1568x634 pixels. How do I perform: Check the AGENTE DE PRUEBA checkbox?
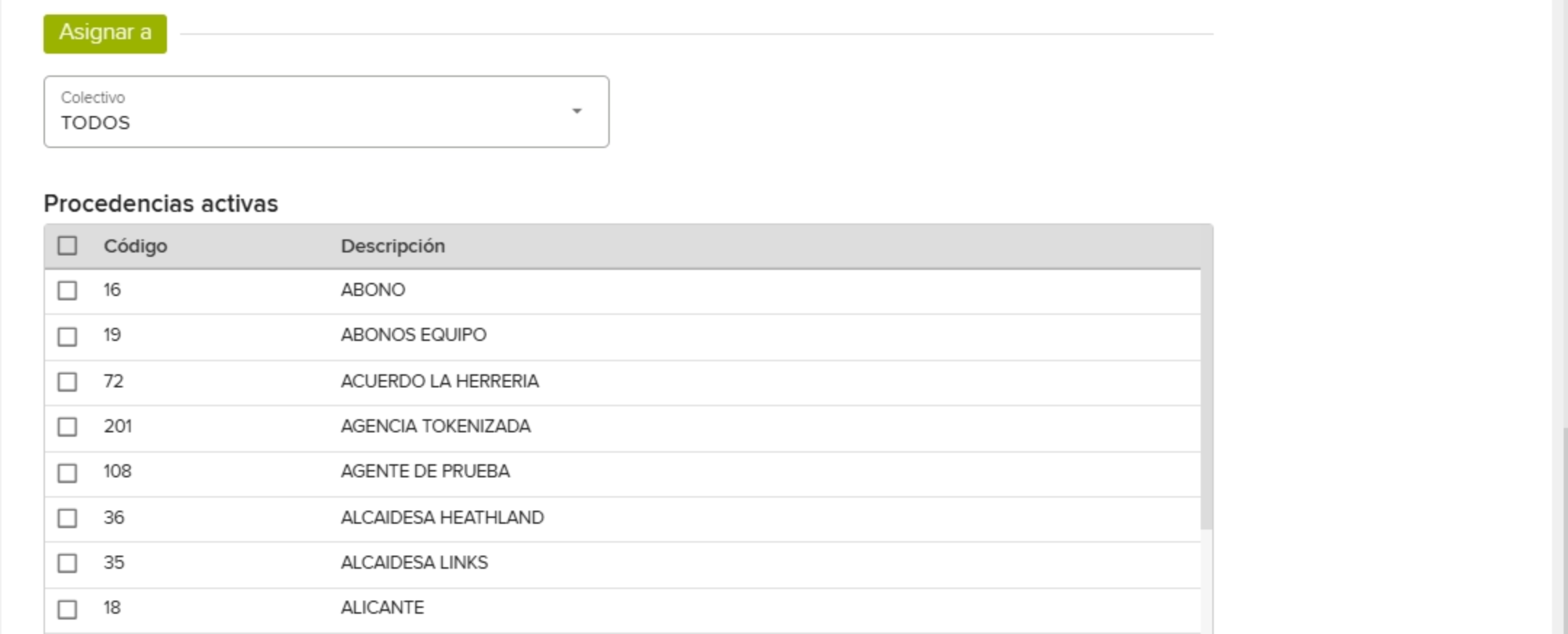[68, 473]
